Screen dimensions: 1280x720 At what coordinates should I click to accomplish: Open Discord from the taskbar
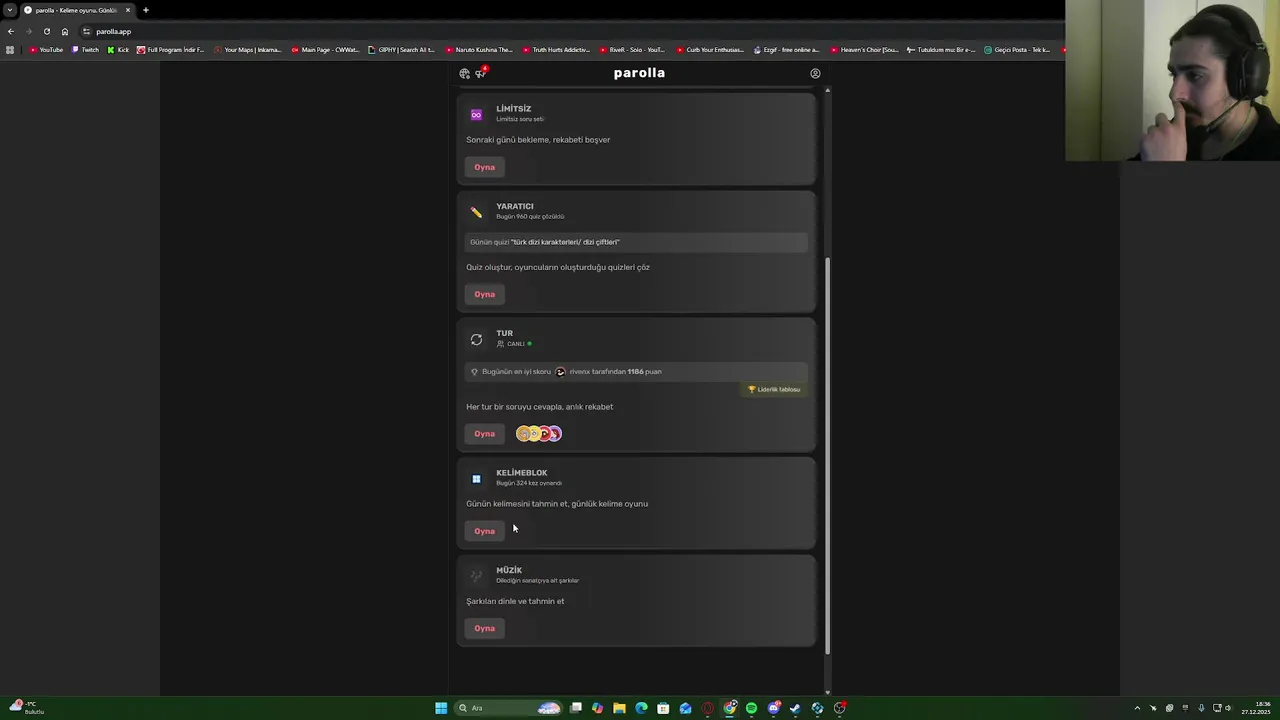coord(774,708)
